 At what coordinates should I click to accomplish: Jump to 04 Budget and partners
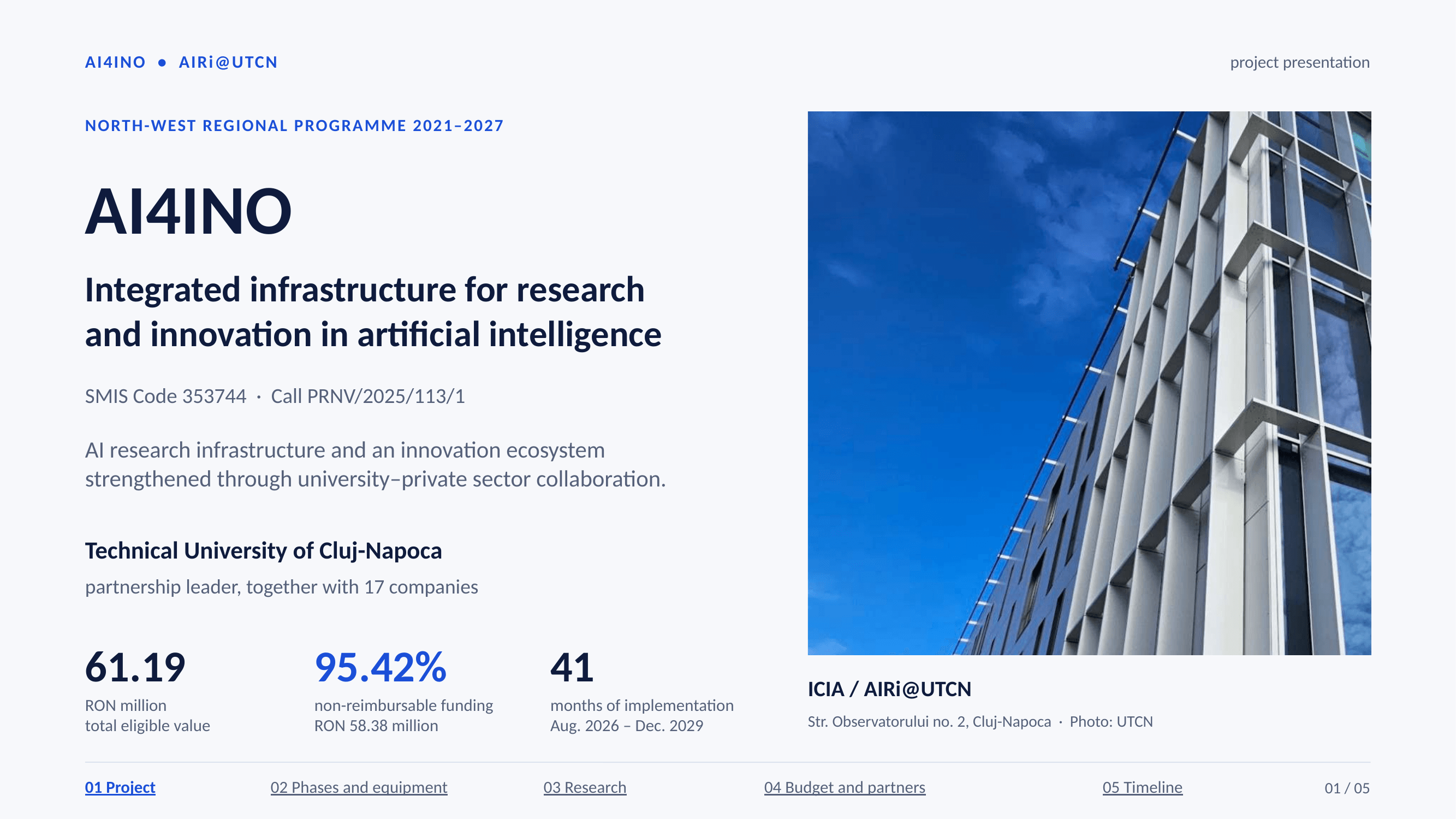pyautogui.click(x=845, y=787)
